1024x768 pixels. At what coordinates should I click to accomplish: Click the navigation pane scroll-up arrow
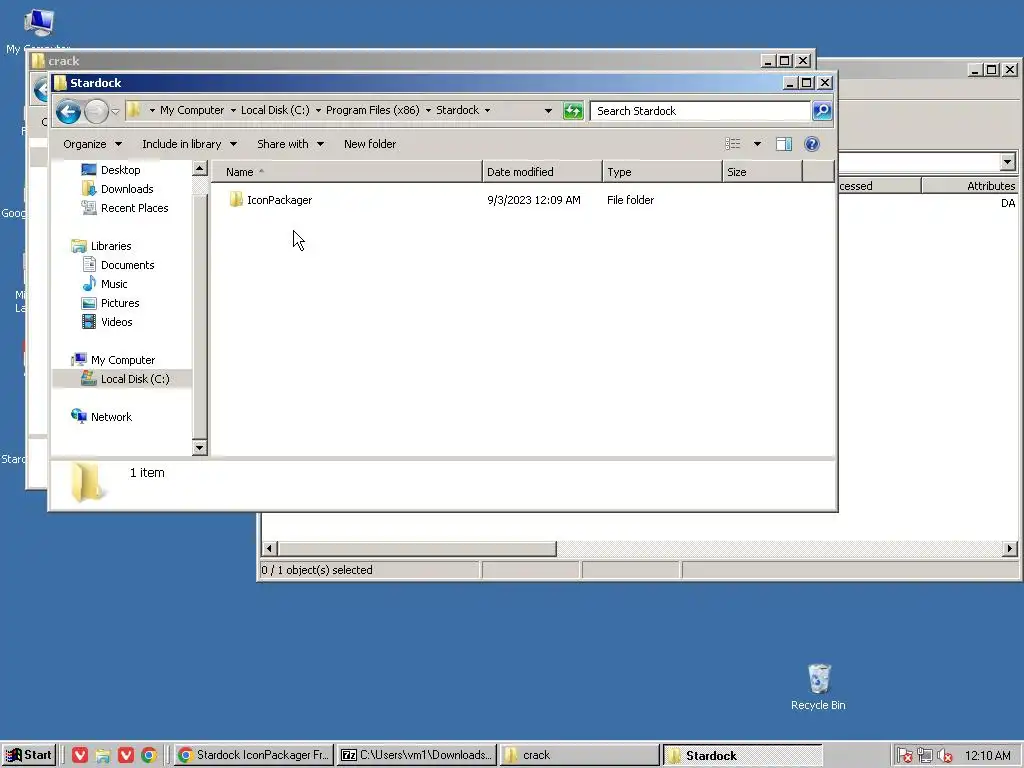coord(200,168)
